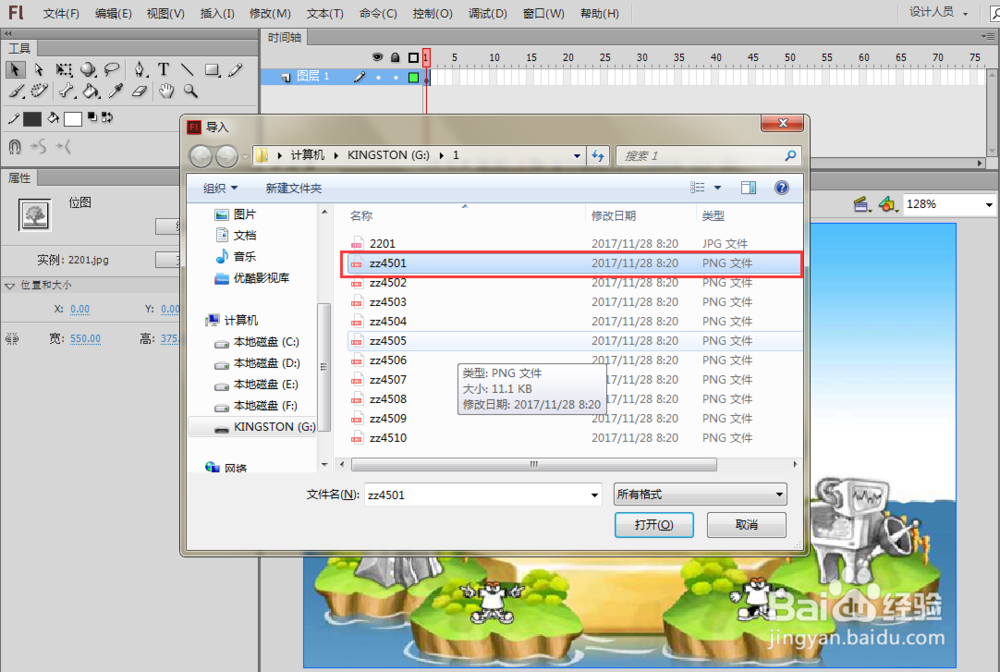Click the Edit Scene clapperboard icon
The height and width of the screenshot is (672, 1000).
(x=862, y=205)
